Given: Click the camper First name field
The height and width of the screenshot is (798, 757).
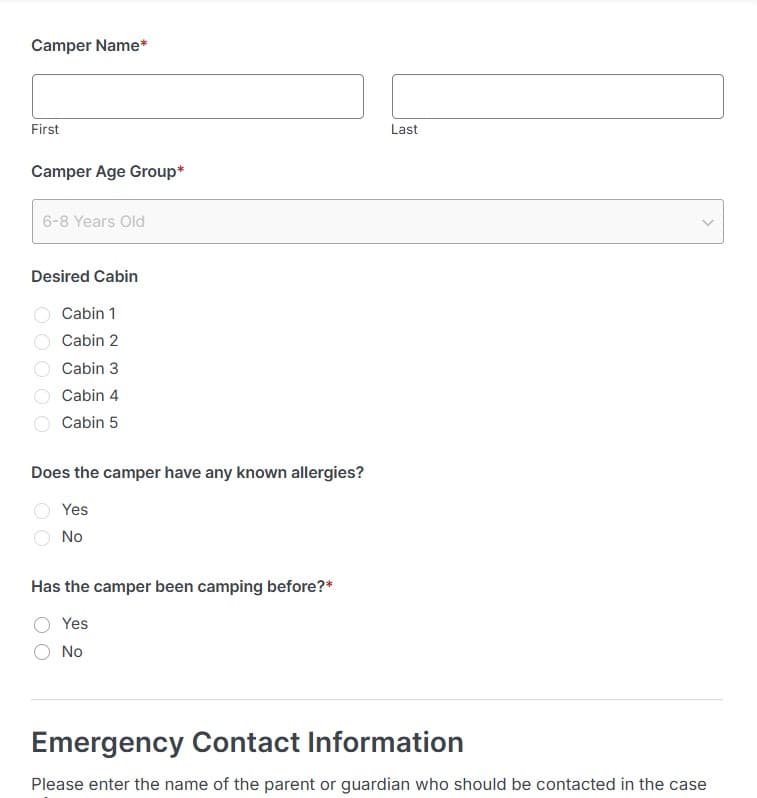Looking at the screenshot, I should [x=198, y=97].
